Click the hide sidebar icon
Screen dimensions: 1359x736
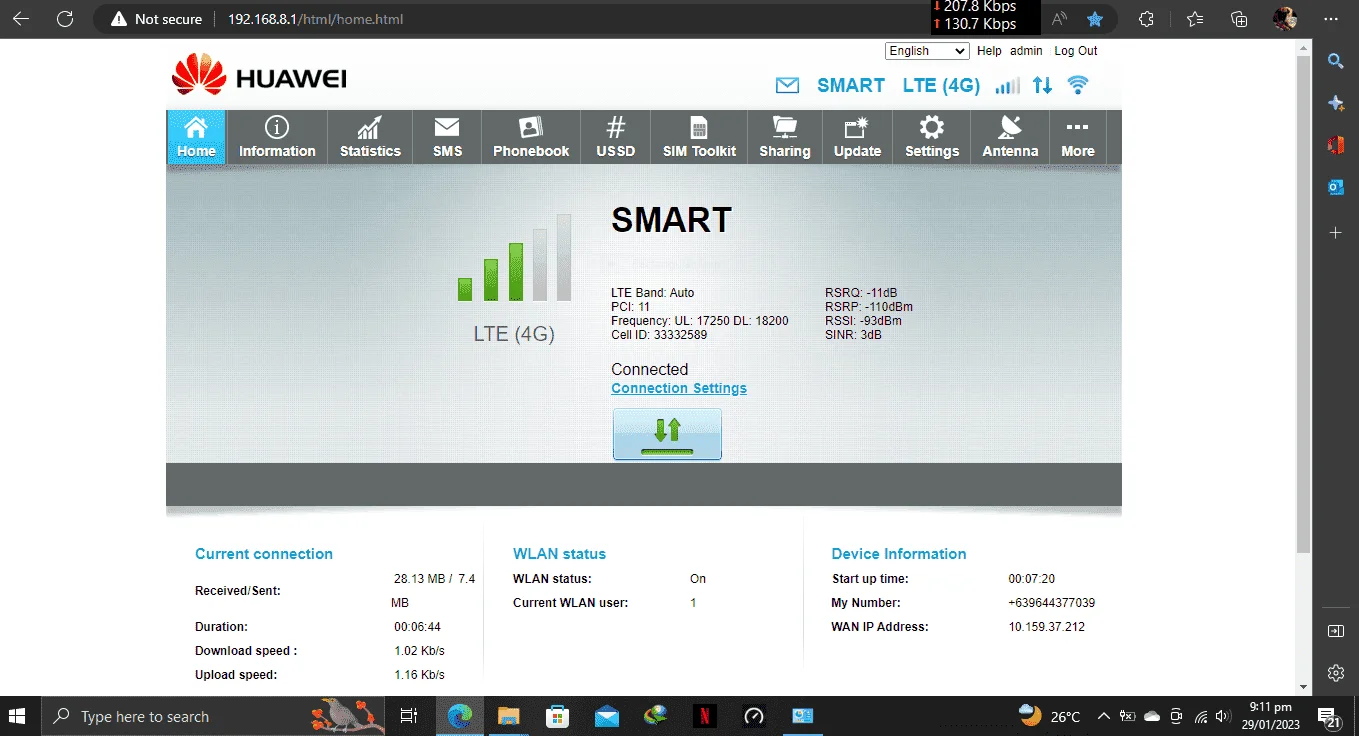click(x=1335, y=631)
